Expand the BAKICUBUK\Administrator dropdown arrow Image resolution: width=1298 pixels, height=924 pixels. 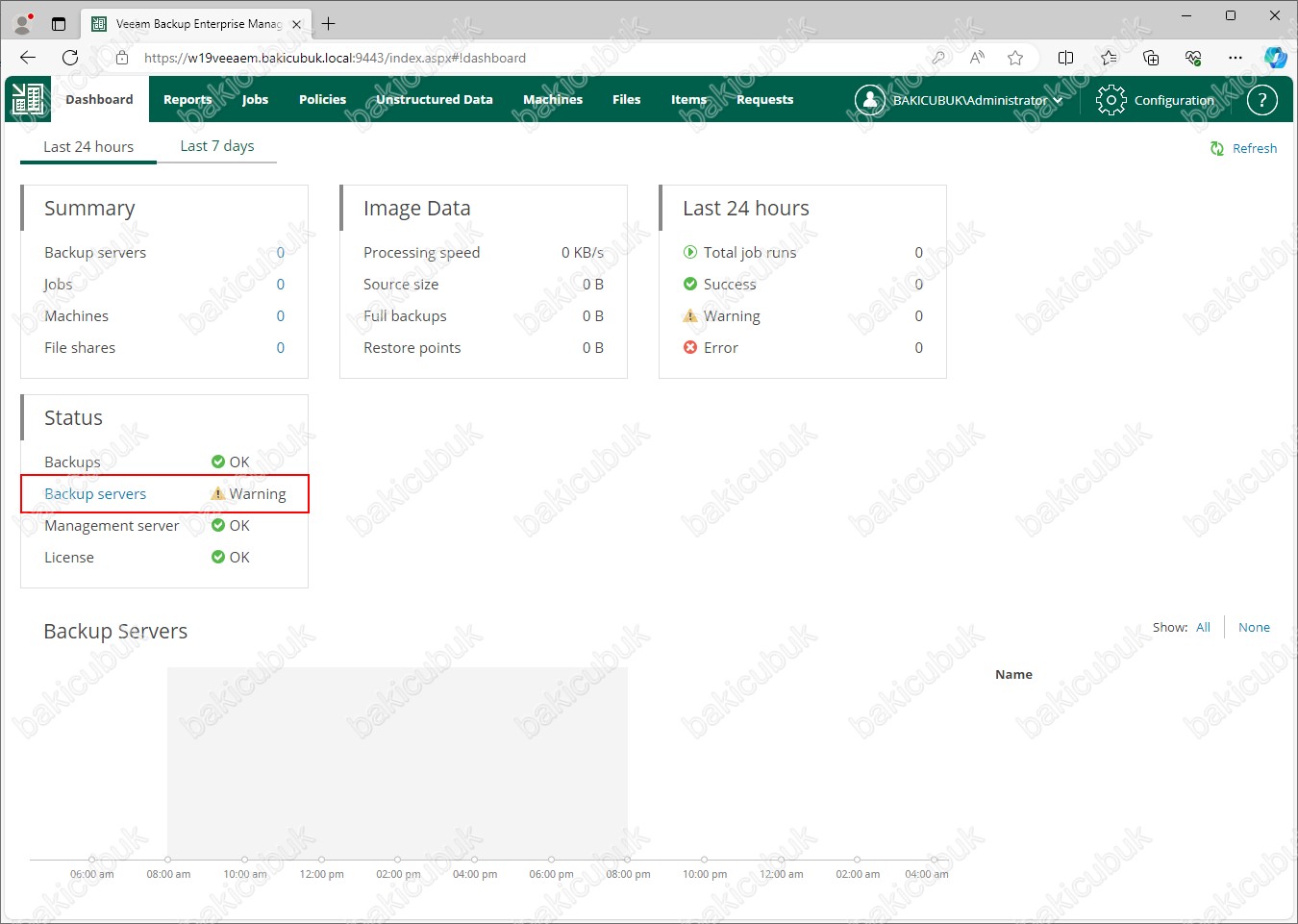(x=1058, y=100)
